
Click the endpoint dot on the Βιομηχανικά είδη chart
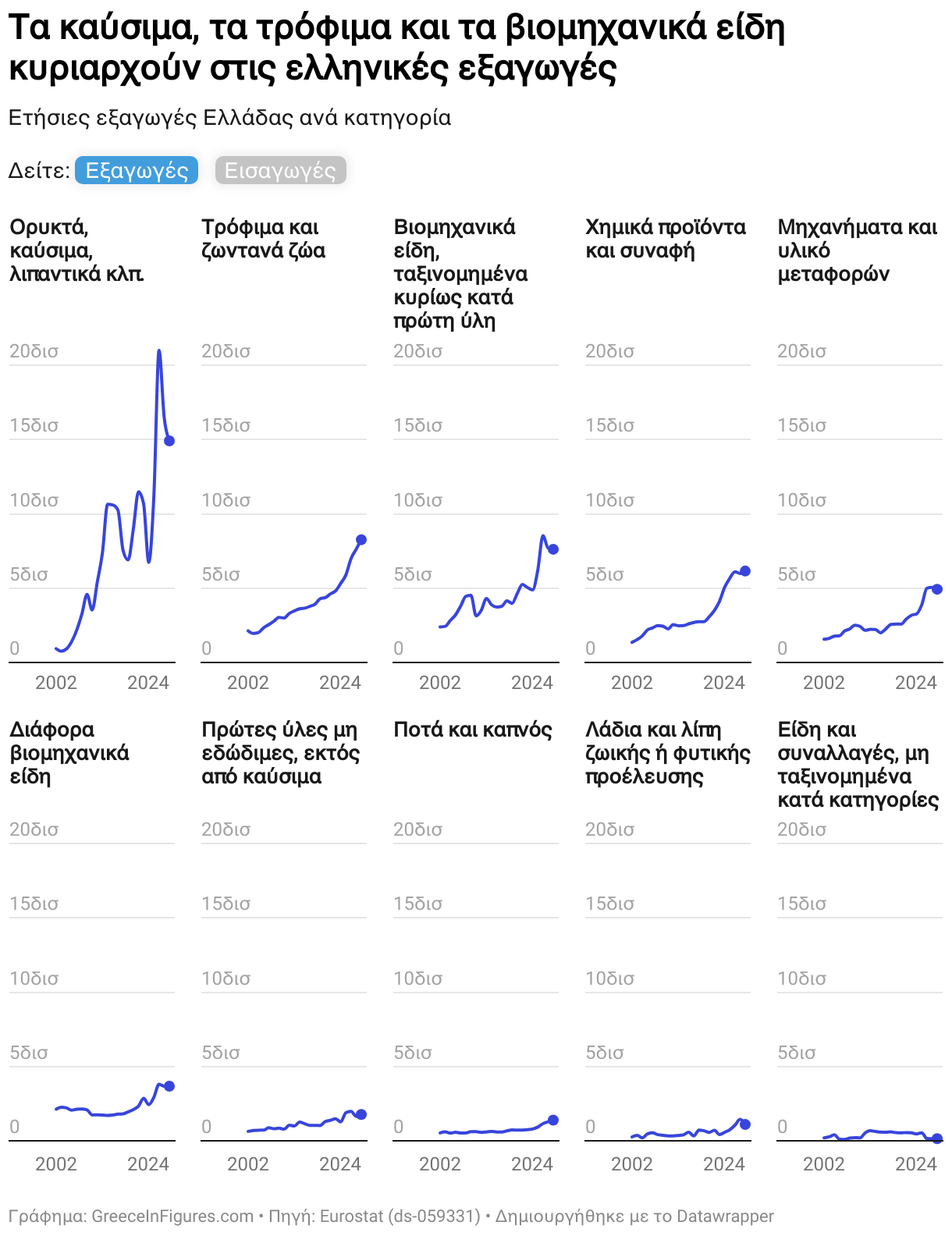coord(553,549)
